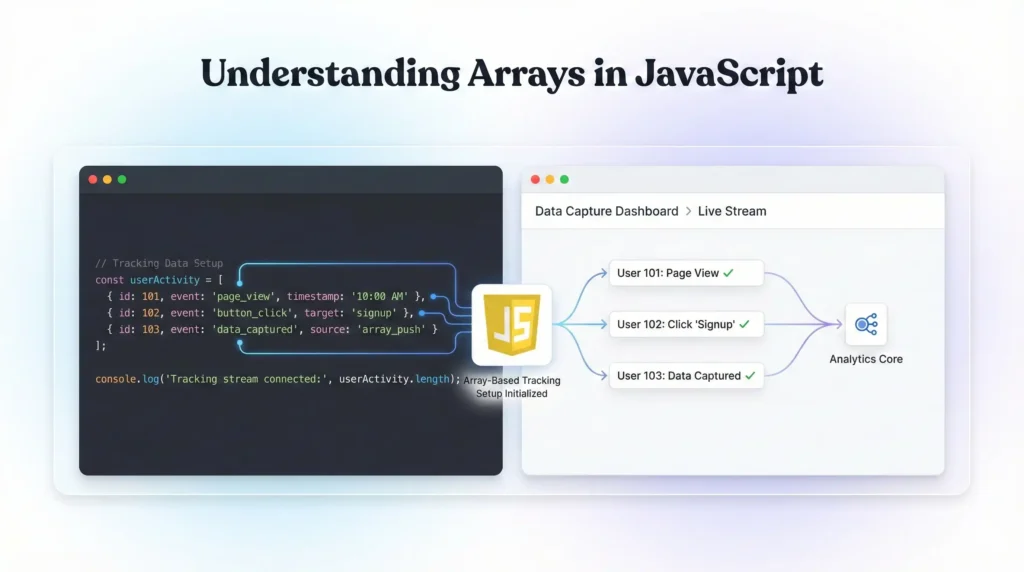This screenshot has width=1024, height=572.
Task: Open the Data Capture Dashboard breadcrumb
Action: coord(606,211)
